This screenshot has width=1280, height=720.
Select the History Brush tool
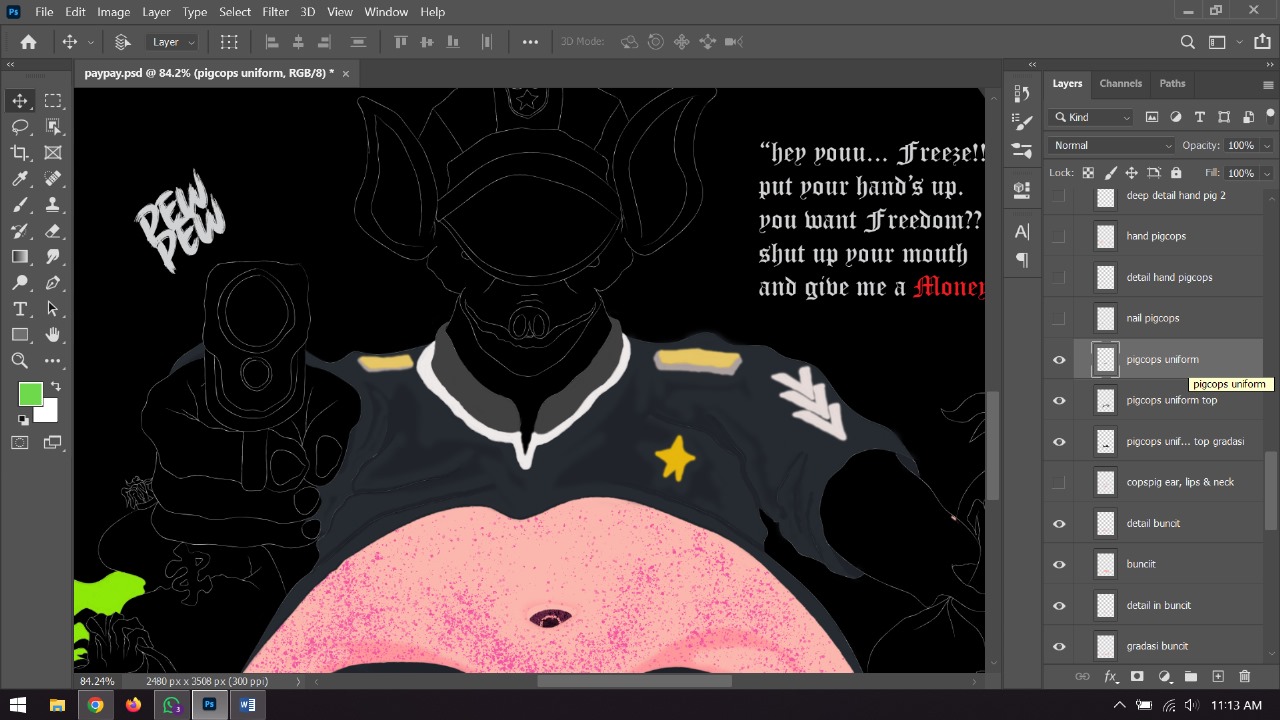coord(20,230)
